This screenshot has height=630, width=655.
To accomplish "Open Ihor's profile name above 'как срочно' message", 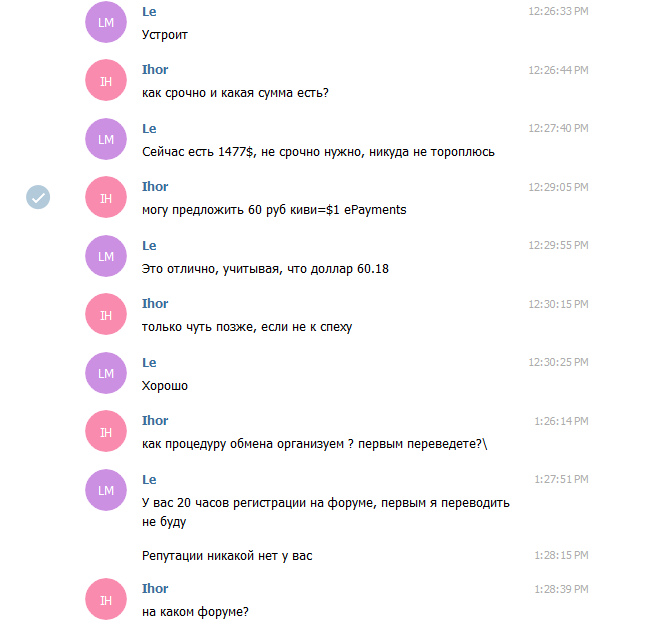I will [x=155, y=69].
